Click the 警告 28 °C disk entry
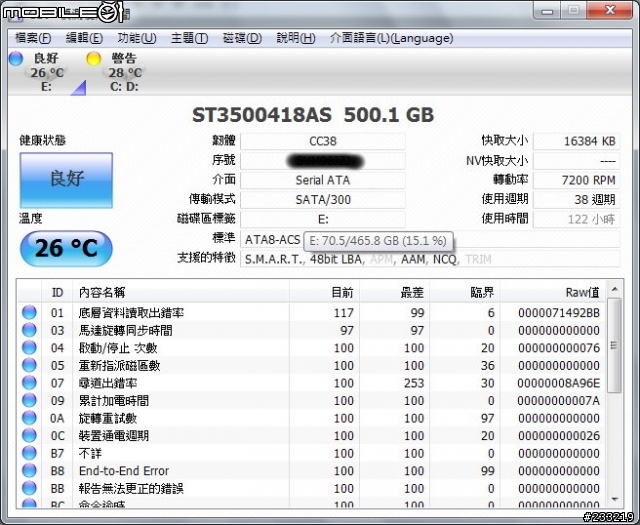This screenshot has height=525, width=640. 124,72
